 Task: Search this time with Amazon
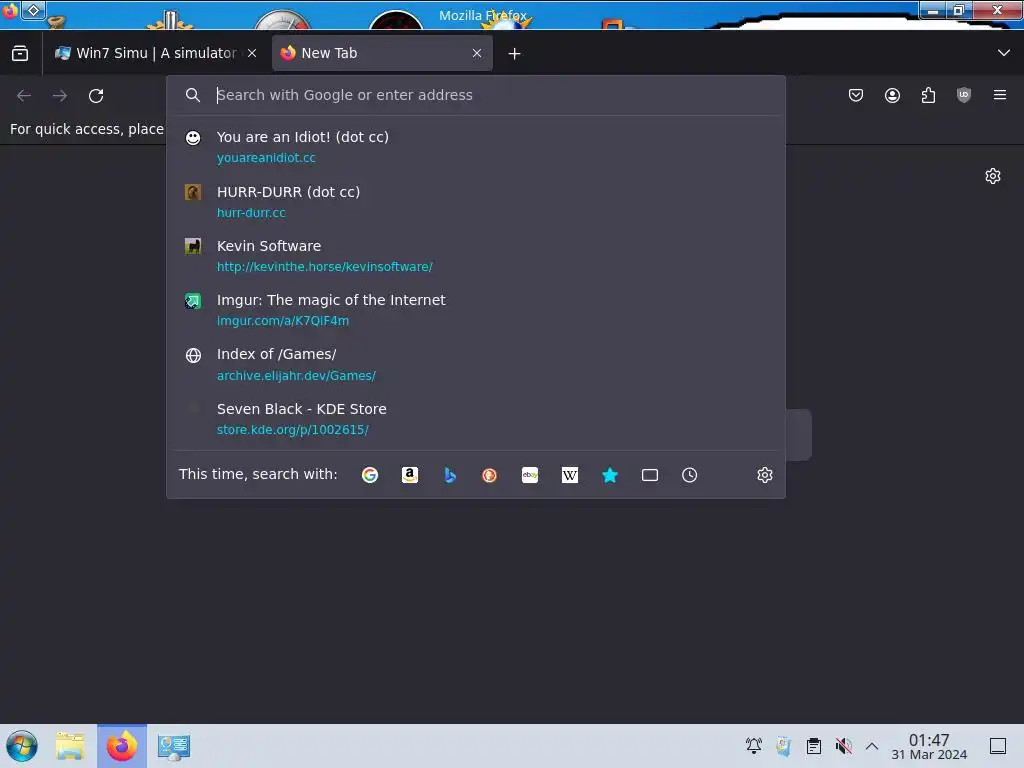(x=409, y=475)
